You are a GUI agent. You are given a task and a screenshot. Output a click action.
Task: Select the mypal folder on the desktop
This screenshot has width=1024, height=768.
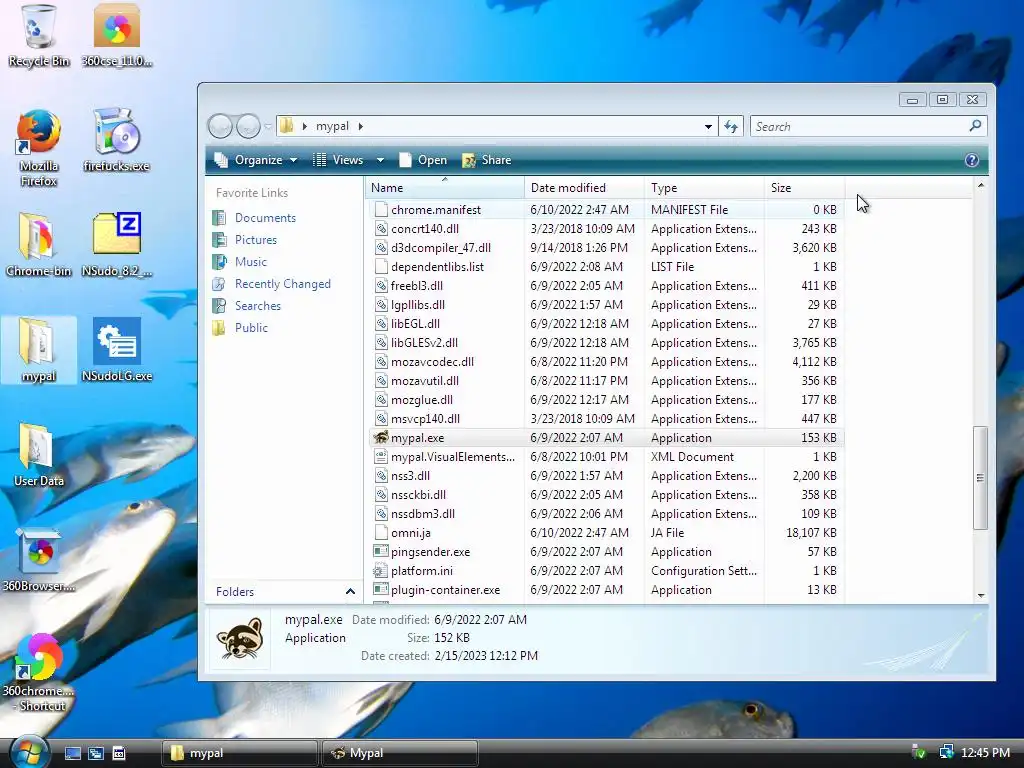[39, 350]
